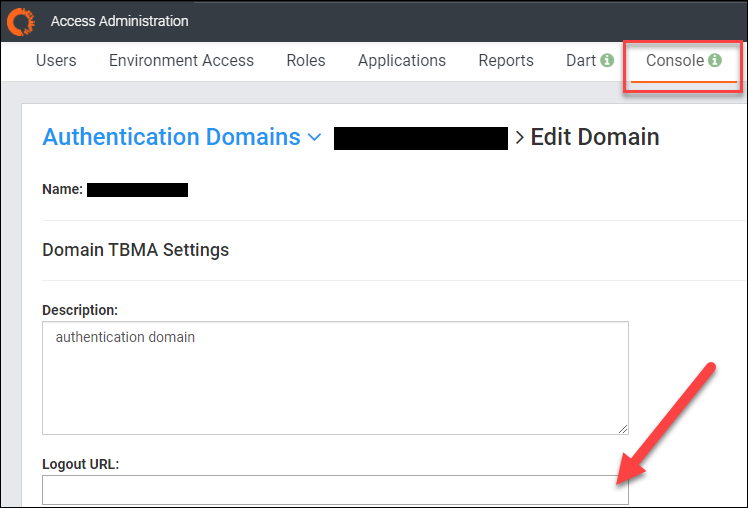This screenshot has width=748, height=508.
Task: Select the Applications tab
Action: tap(402, 61)
